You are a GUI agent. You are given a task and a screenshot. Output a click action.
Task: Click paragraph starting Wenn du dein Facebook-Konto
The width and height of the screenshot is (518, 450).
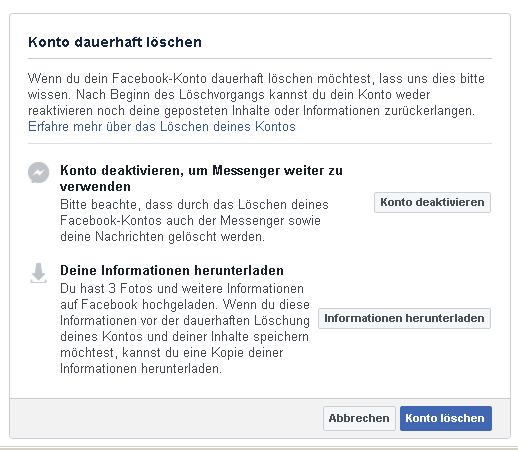tap(256, 95)
